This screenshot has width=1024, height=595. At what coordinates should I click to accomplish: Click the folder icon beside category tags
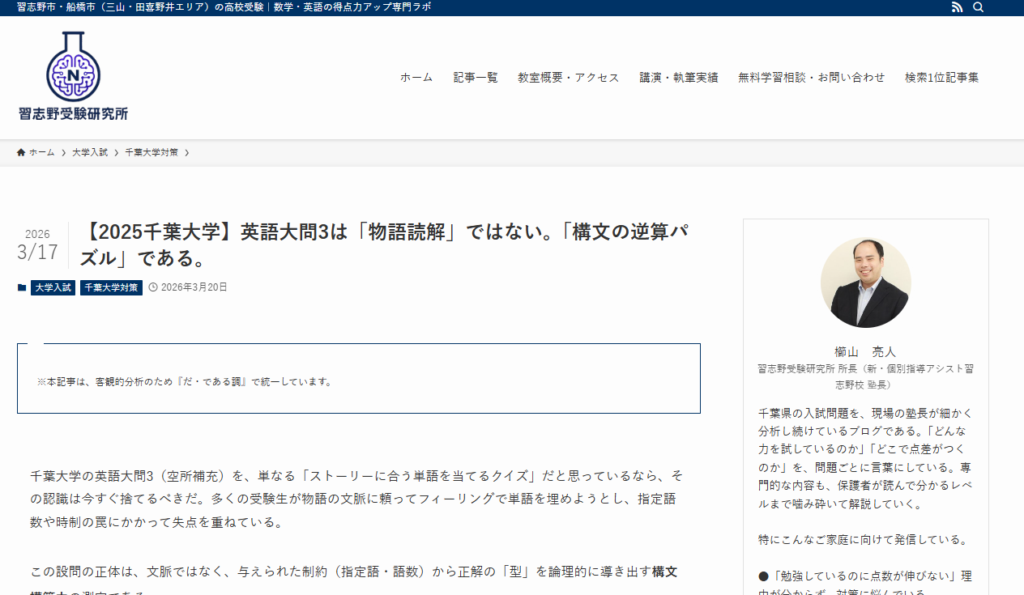click(x=22, y=287)
